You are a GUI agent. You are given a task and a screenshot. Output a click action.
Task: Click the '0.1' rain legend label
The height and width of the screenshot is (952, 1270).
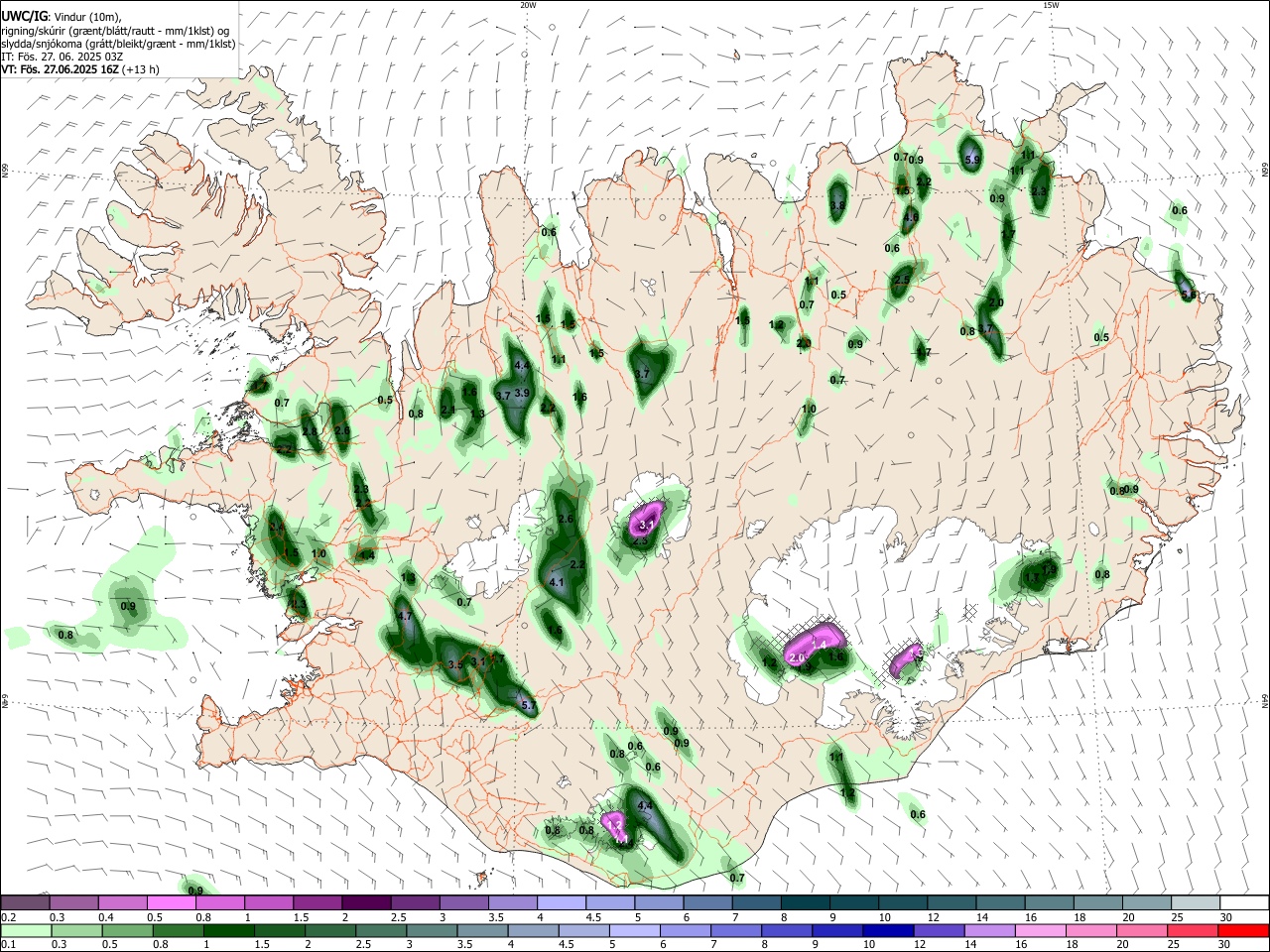pyautogui.click(x=8, y=945)
